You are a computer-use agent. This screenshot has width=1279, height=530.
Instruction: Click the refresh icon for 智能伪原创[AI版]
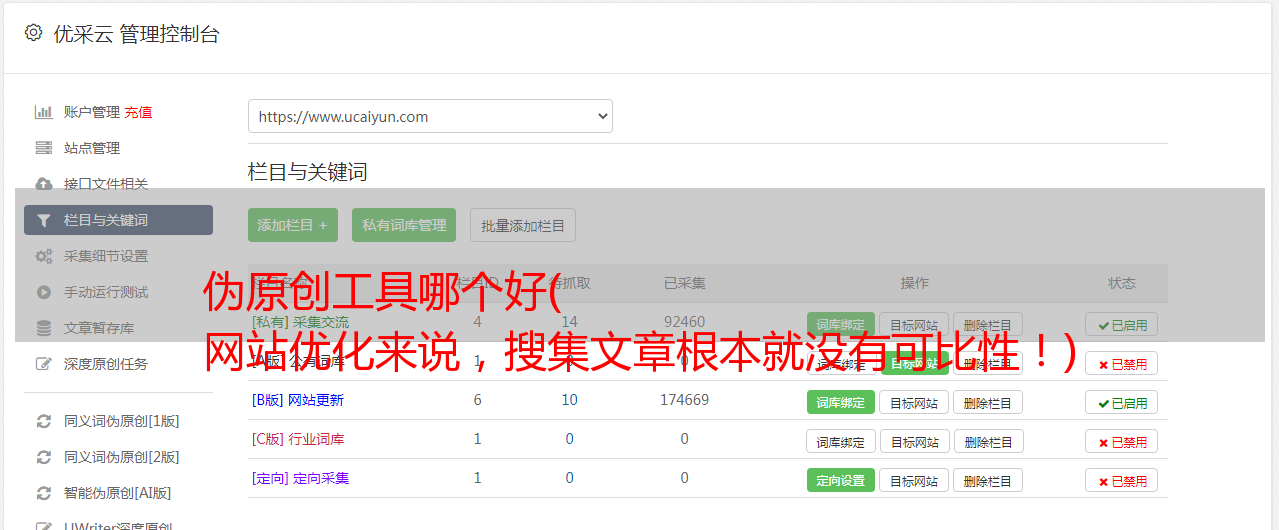[43, 493]
